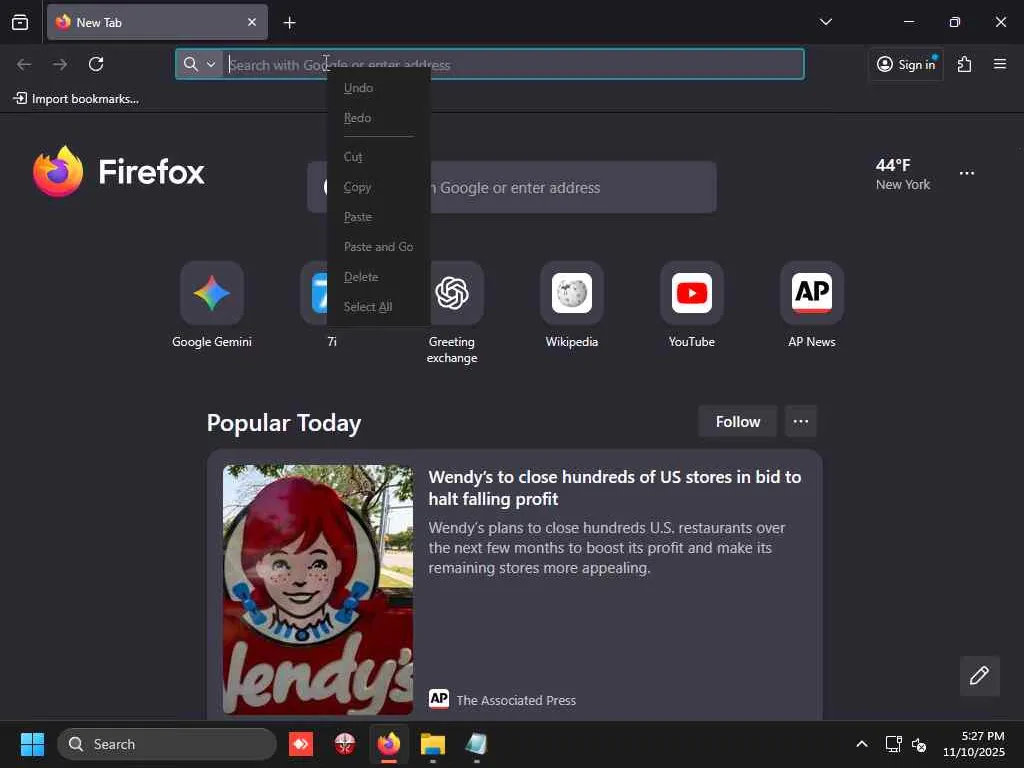Open the 44°F New York weather widget

[903, 174]
